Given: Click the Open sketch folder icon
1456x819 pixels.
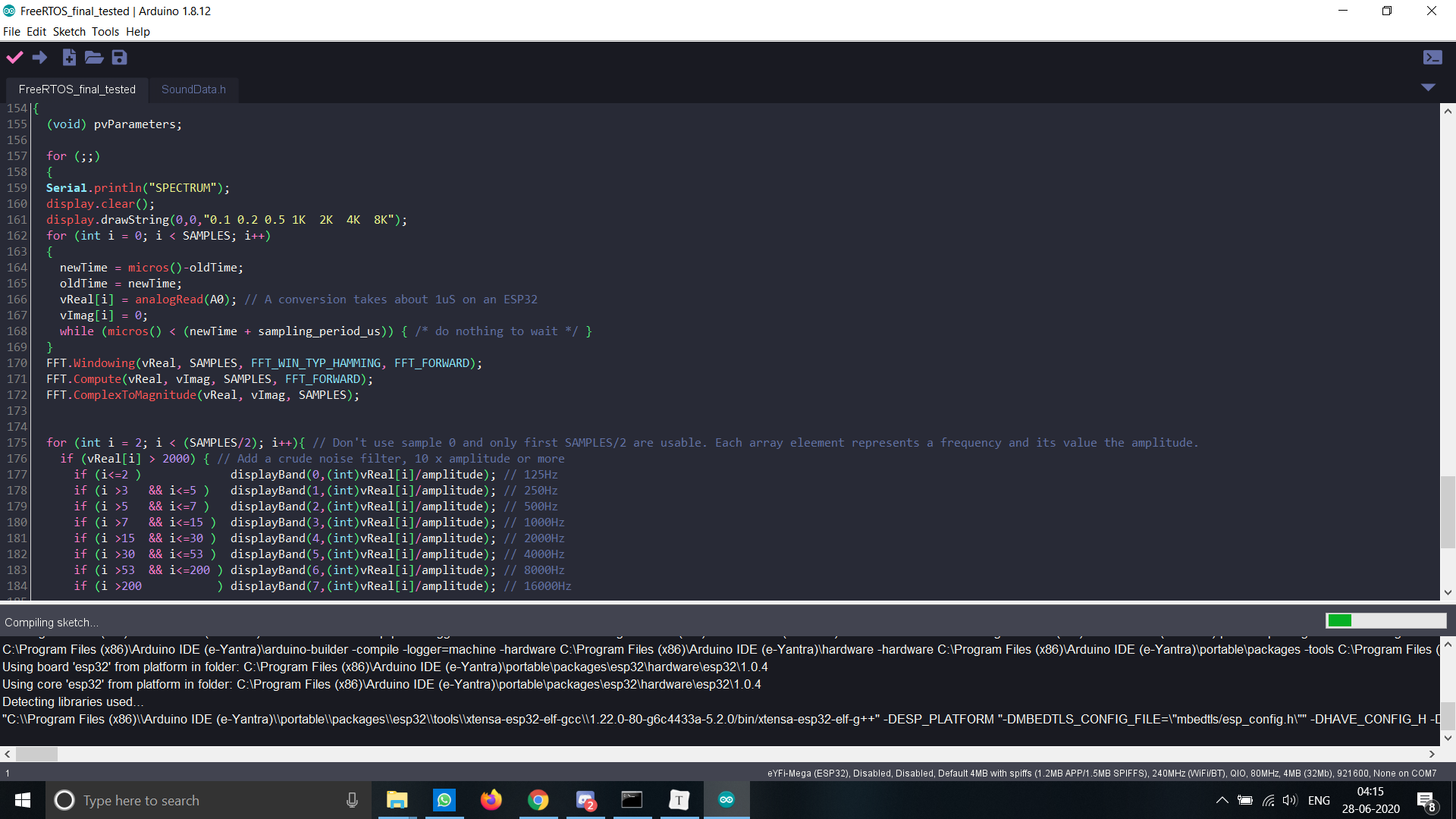Looking at the screenshot, I should [x=94, y=57].
